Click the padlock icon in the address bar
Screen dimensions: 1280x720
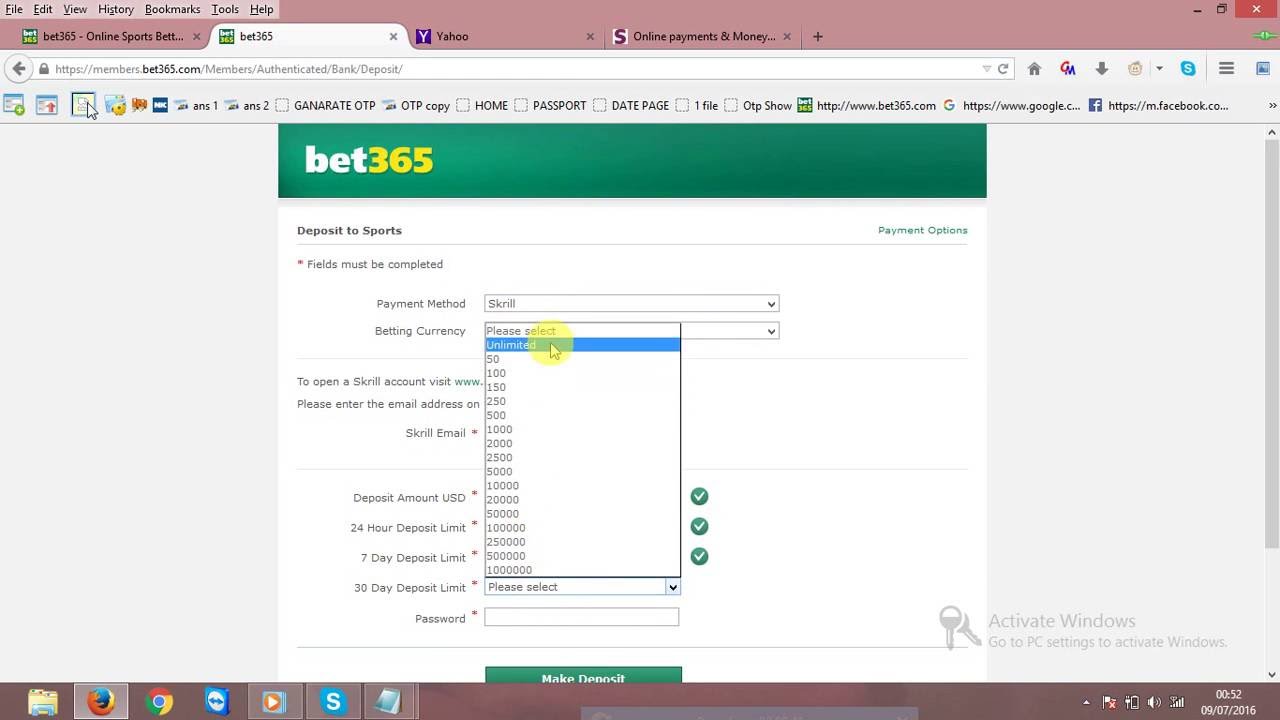44,69
